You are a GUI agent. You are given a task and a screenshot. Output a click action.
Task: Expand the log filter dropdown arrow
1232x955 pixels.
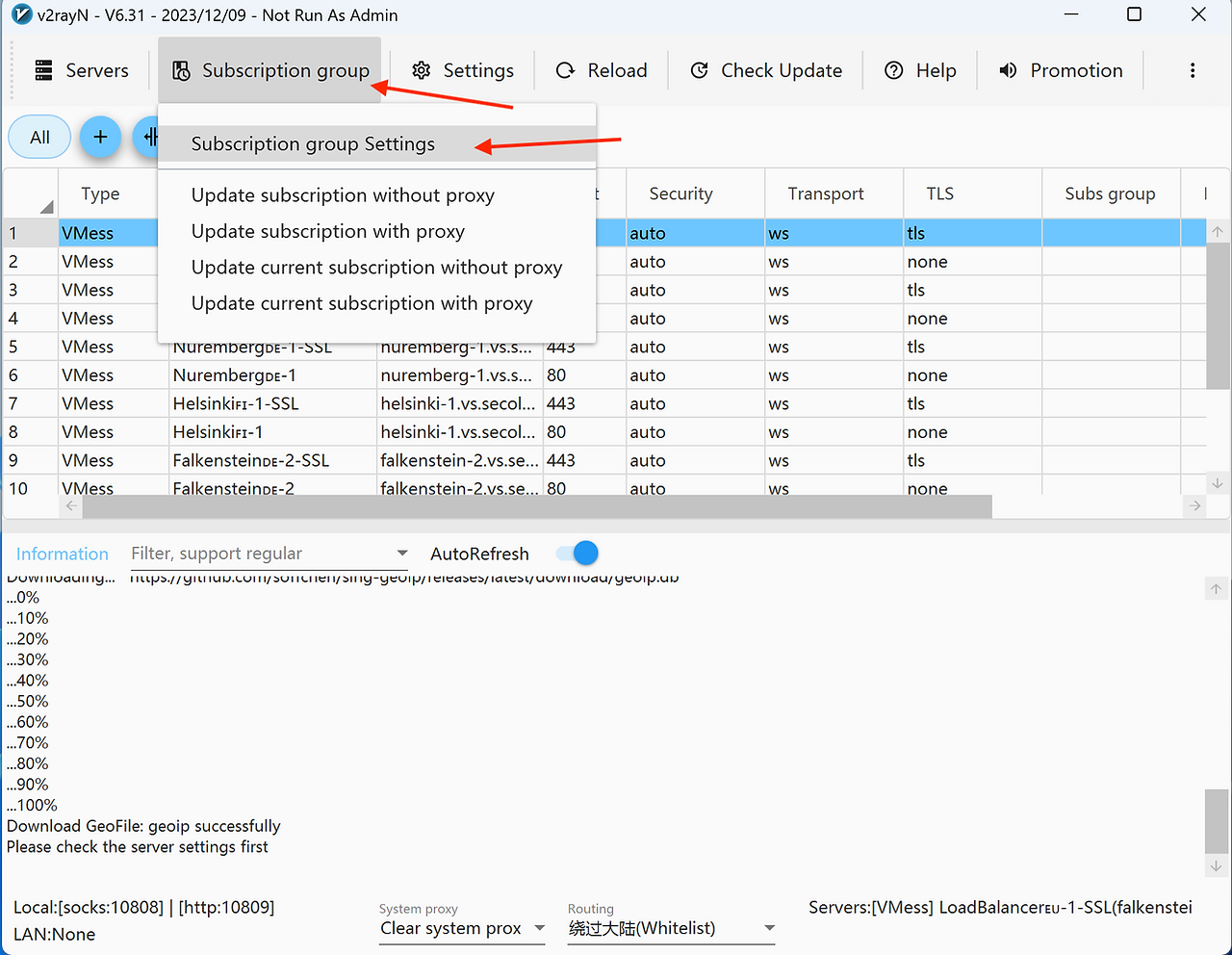coord(402,554)
